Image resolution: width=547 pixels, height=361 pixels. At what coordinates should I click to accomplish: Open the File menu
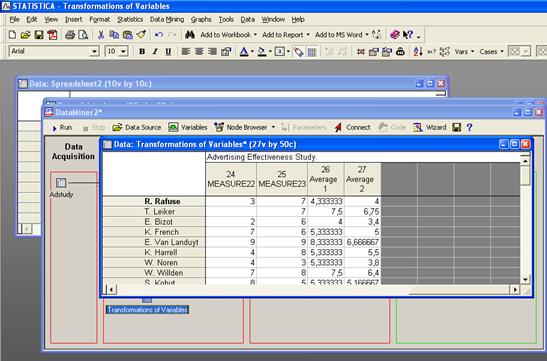14,20
